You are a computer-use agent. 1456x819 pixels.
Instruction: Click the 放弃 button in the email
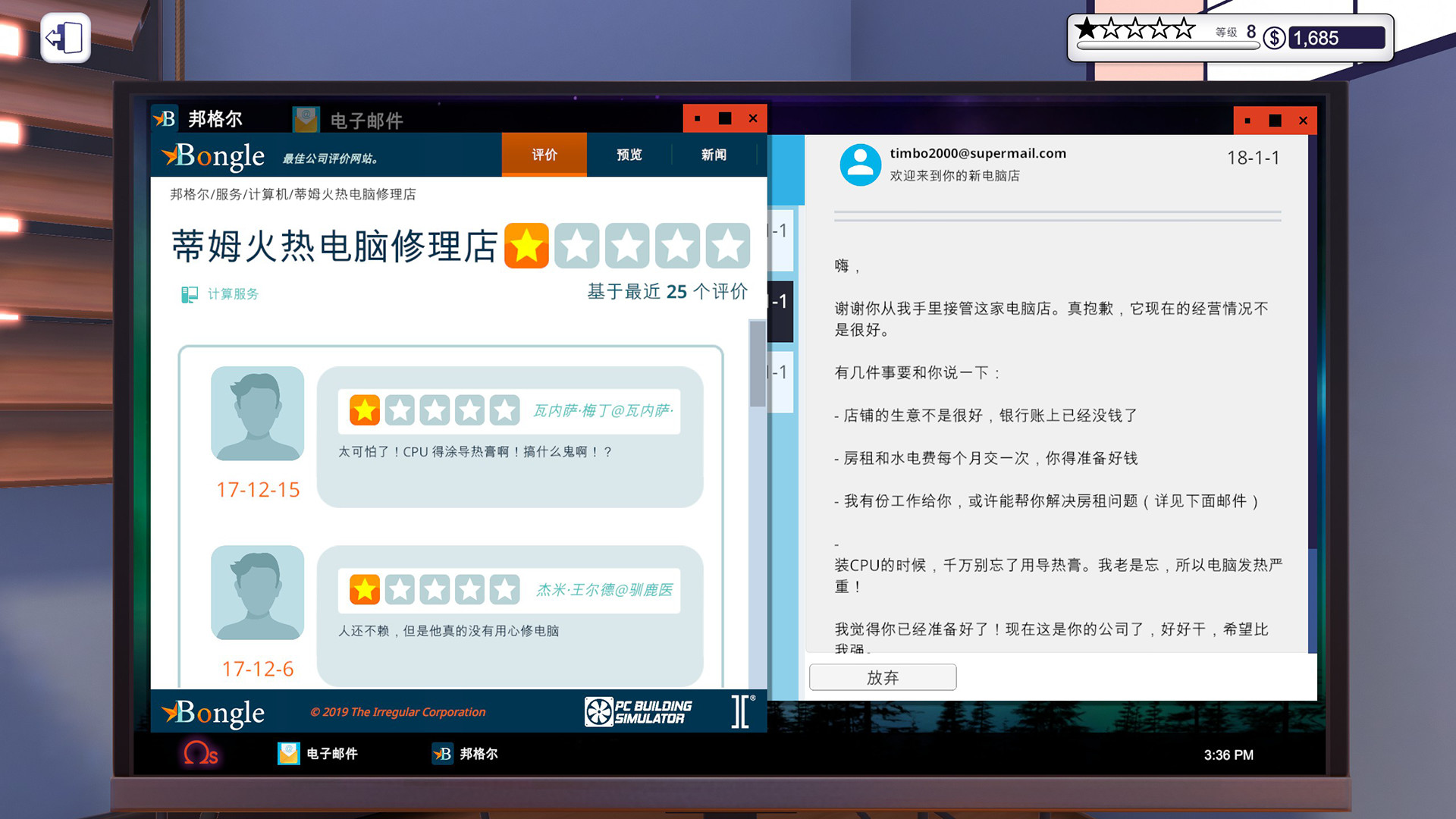click(x=882, y=677)
